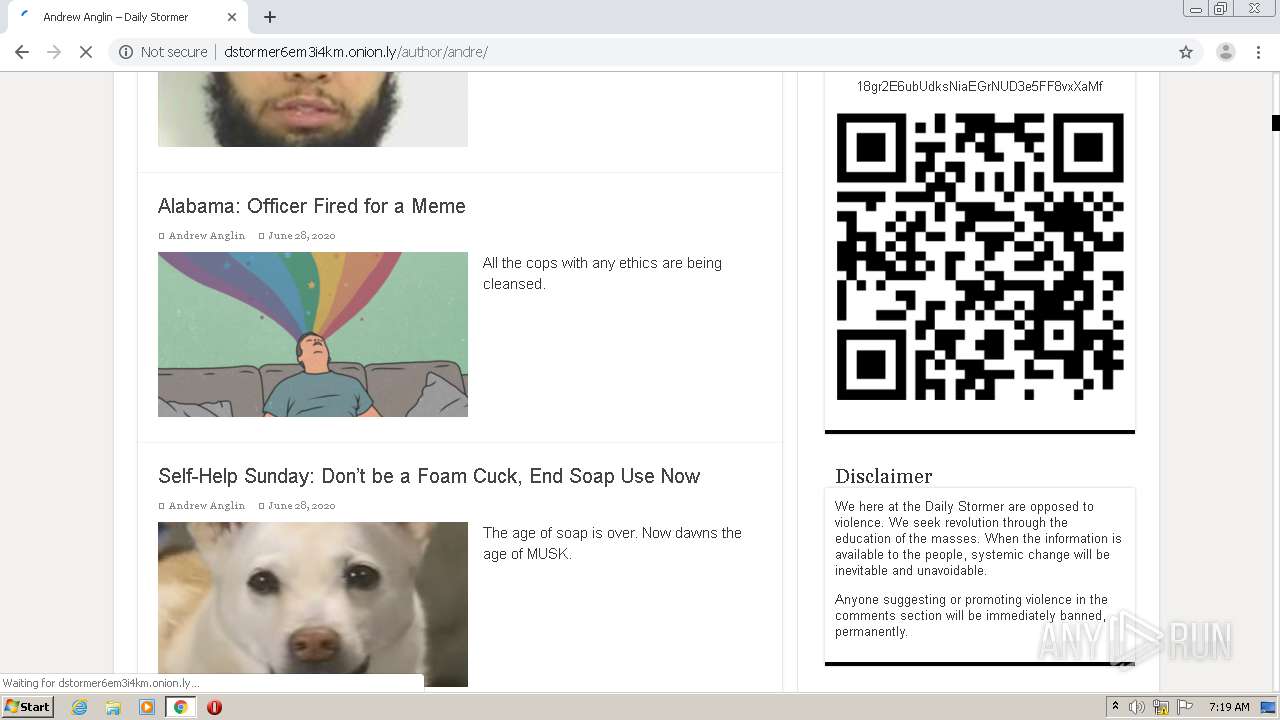The width and height of the screenshot is (1280, 720).
Task: Open the Not secure site info icon
Action: 126,52
